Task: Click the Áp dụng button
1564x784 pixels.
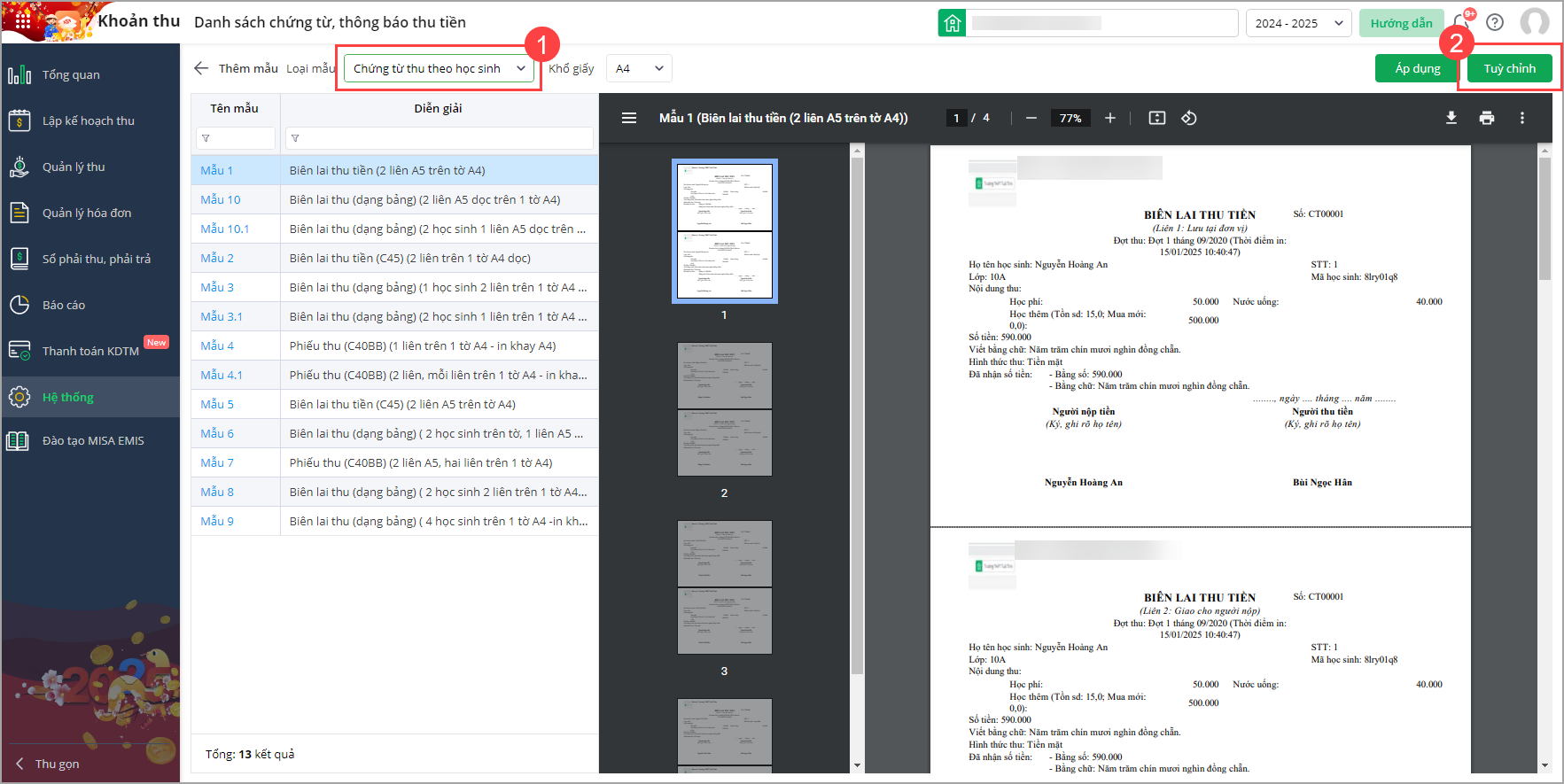Action: click(1418, 68)
